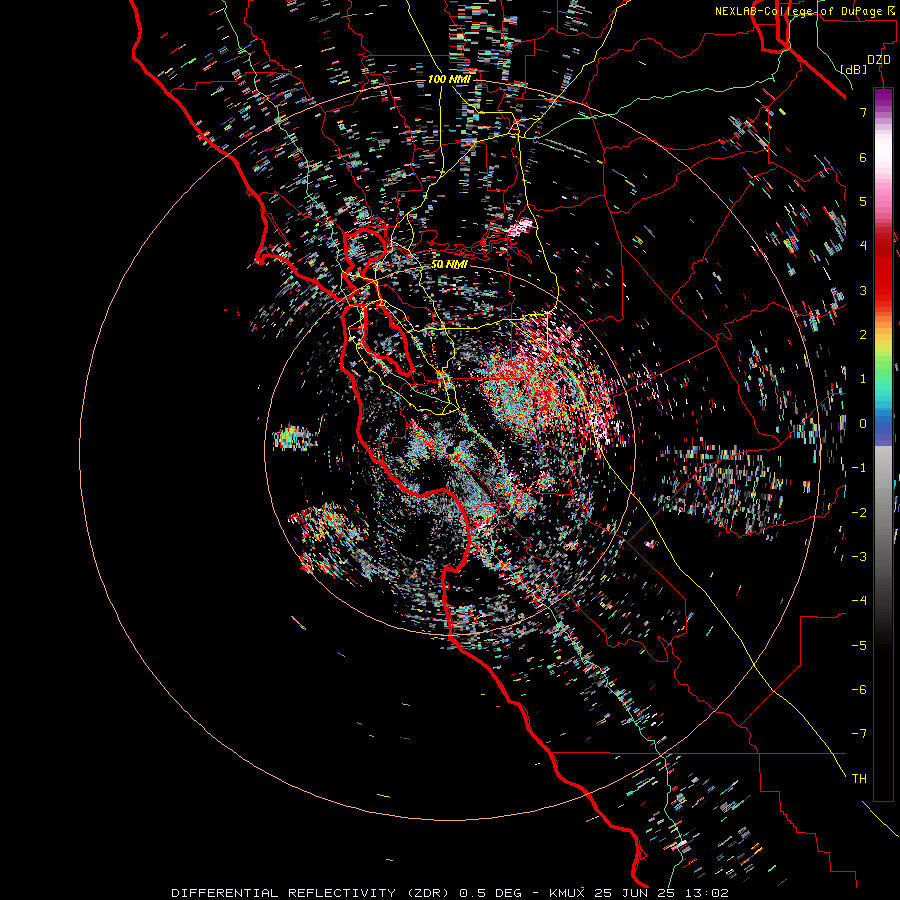Select the -5 value on the scale
The width and height of the screenshot is (900, 900).
pos(859,646)
